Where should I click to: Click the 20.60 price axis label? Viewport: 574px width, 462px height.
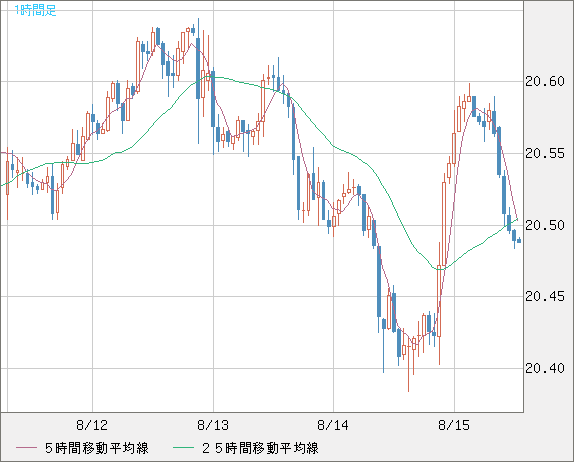pos(545,81)
